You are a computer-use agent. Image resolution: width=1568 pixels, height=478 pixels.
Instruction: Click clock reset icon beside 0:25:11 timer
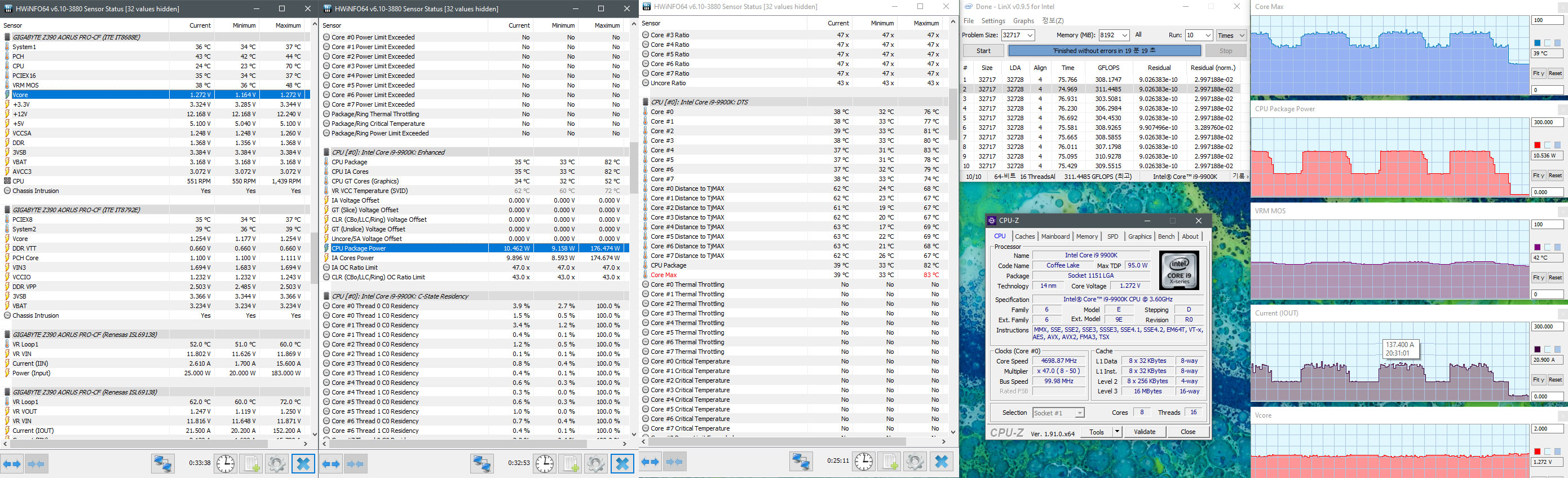pos(864,462)
